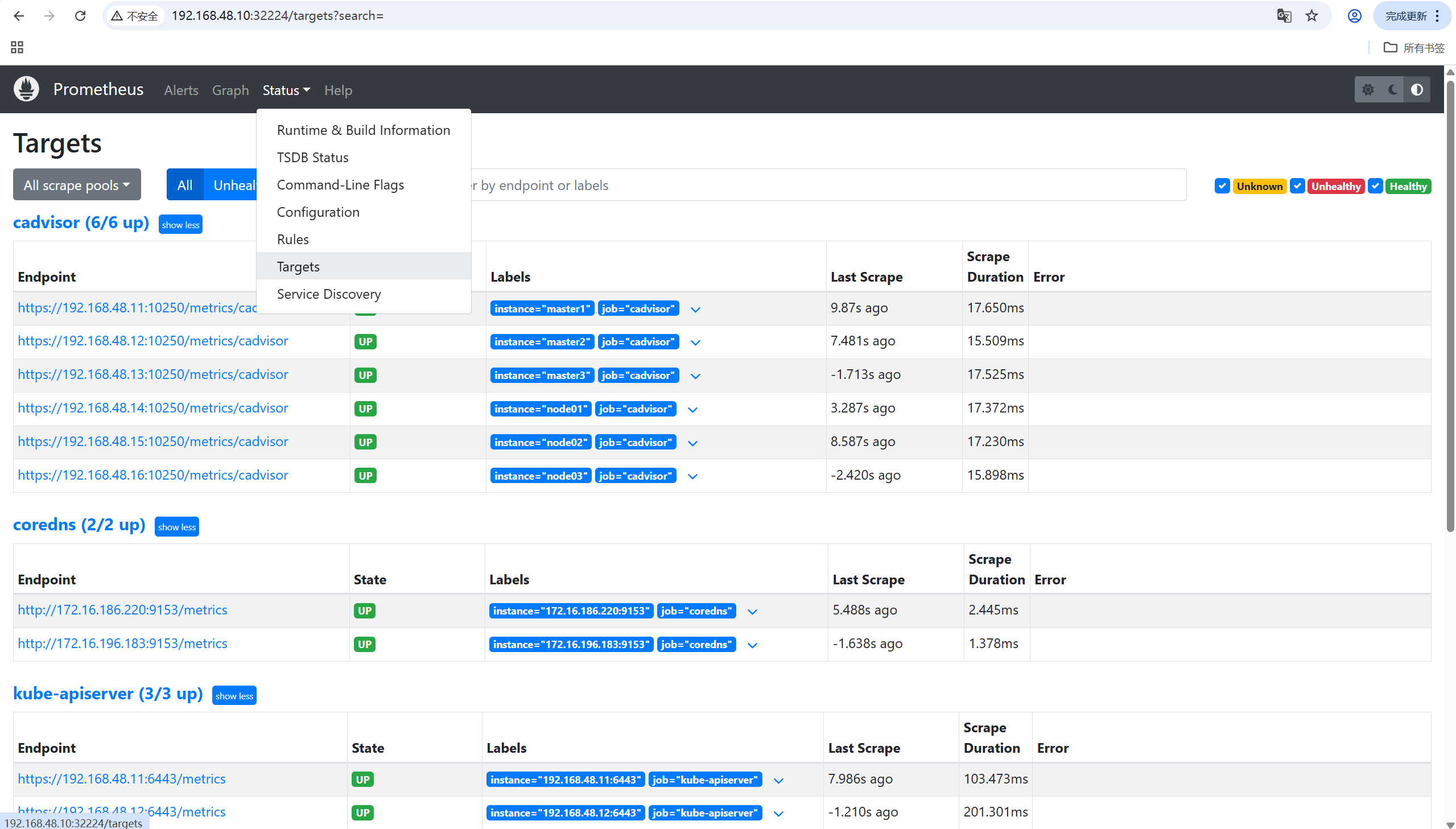The image size is (1456, 829).
Task: Click the instance="master1" label badge
Action: point(542,309)
